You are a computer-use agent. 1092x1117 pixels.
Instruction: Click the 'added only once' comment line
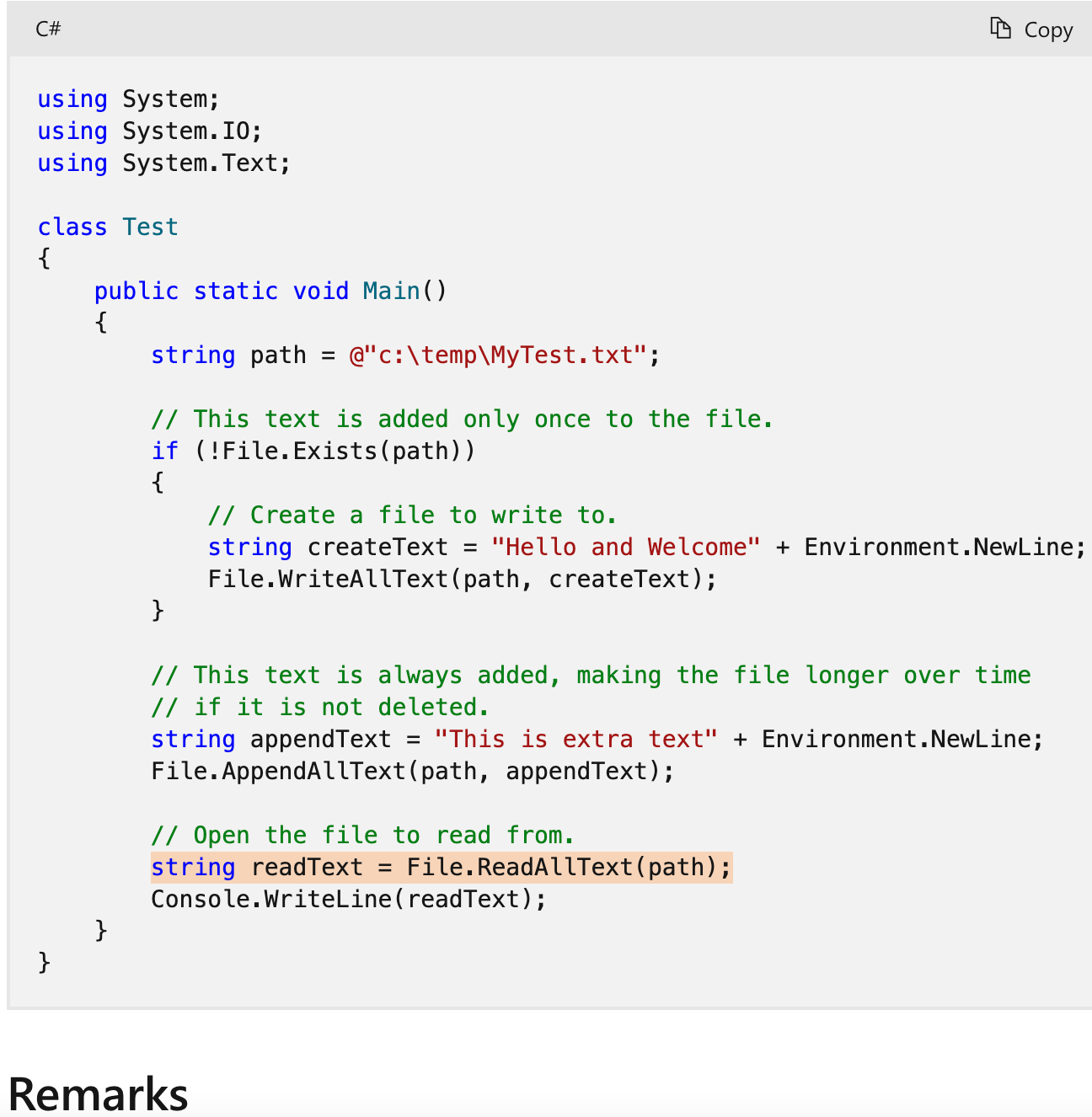pos(462,420)
